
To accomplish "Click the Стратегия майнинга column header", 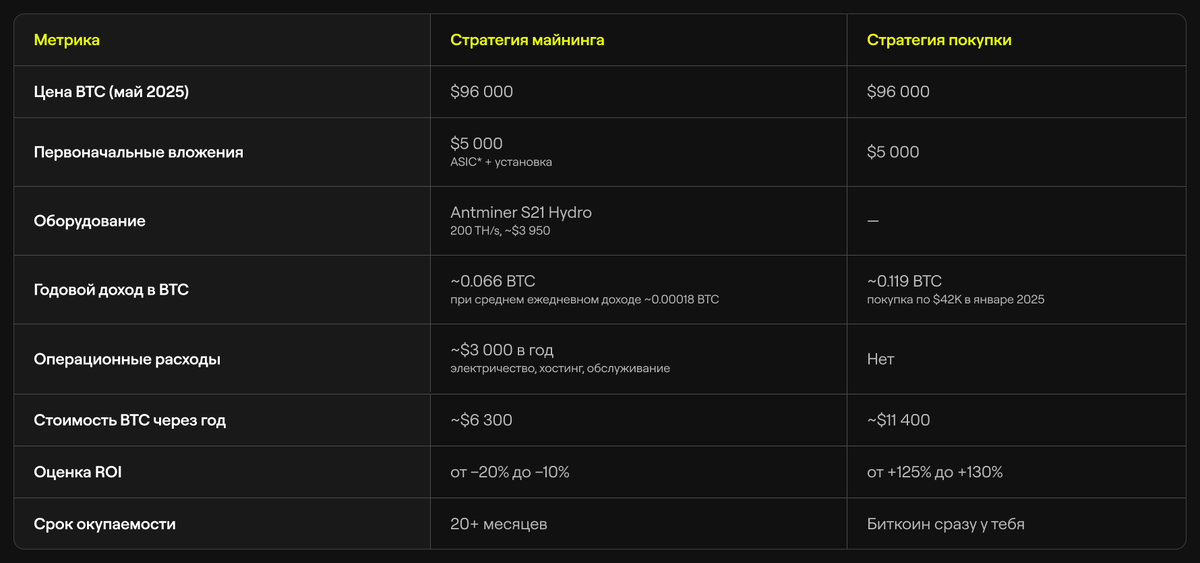I will pos(527,40).
